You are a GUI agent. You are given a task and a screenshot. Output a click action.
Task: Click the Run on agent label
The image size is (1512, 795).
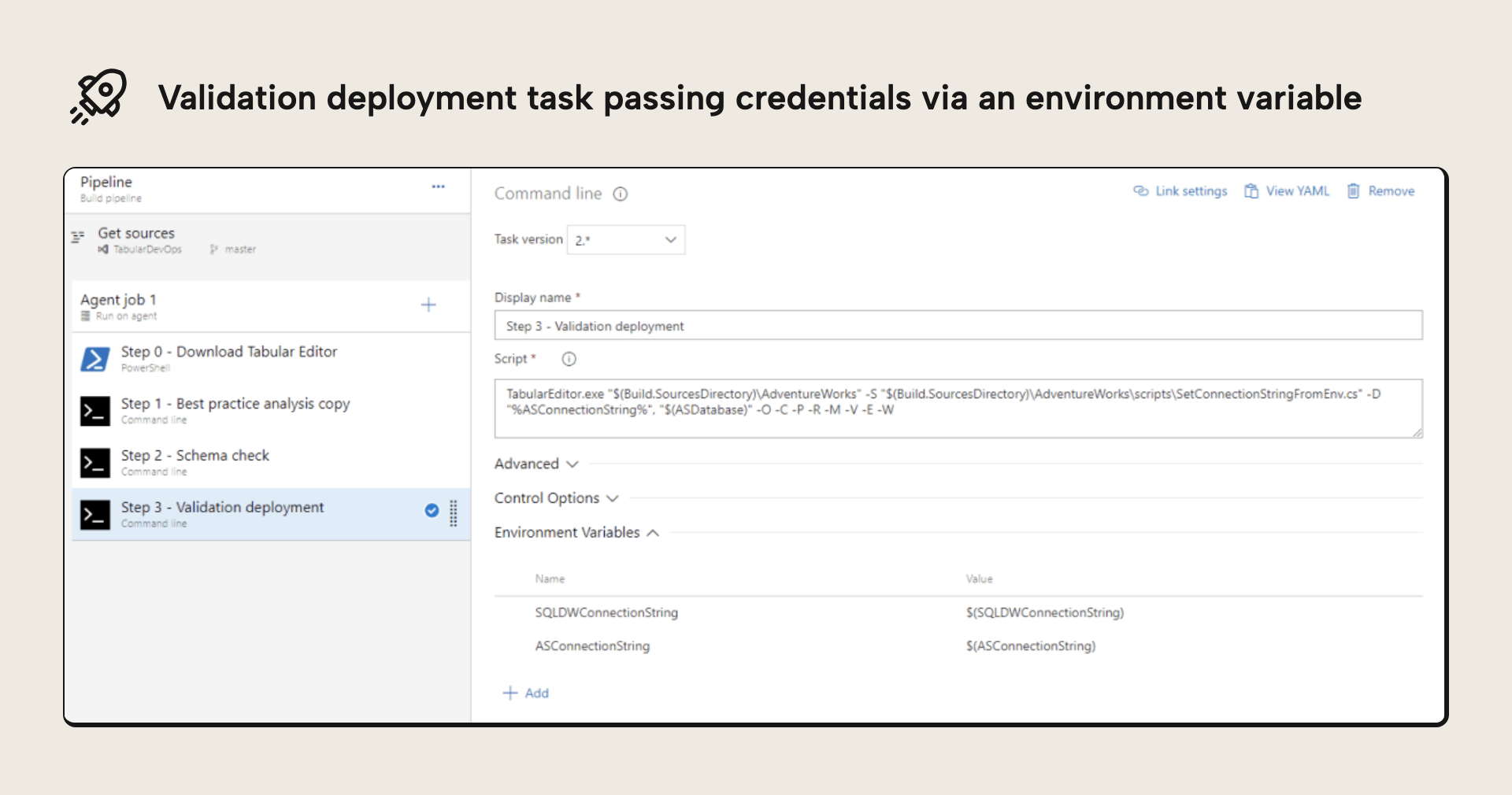pos(126,316)
